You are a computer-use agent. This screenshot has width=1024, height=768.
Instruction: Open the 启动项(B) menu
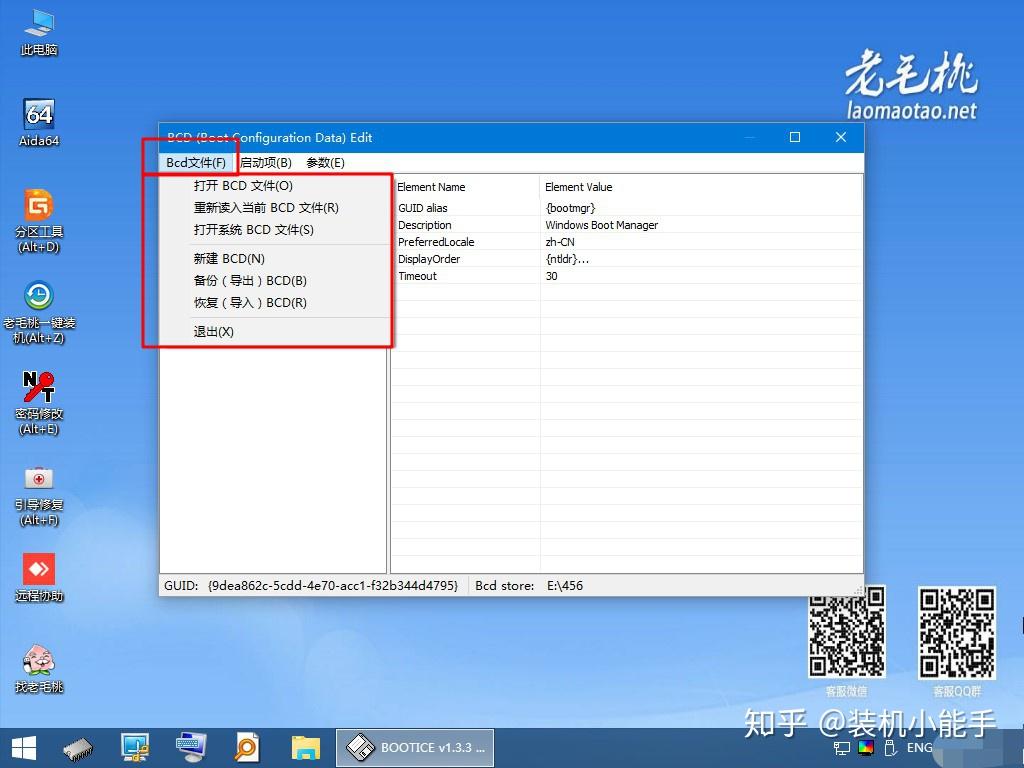point(265,162)
